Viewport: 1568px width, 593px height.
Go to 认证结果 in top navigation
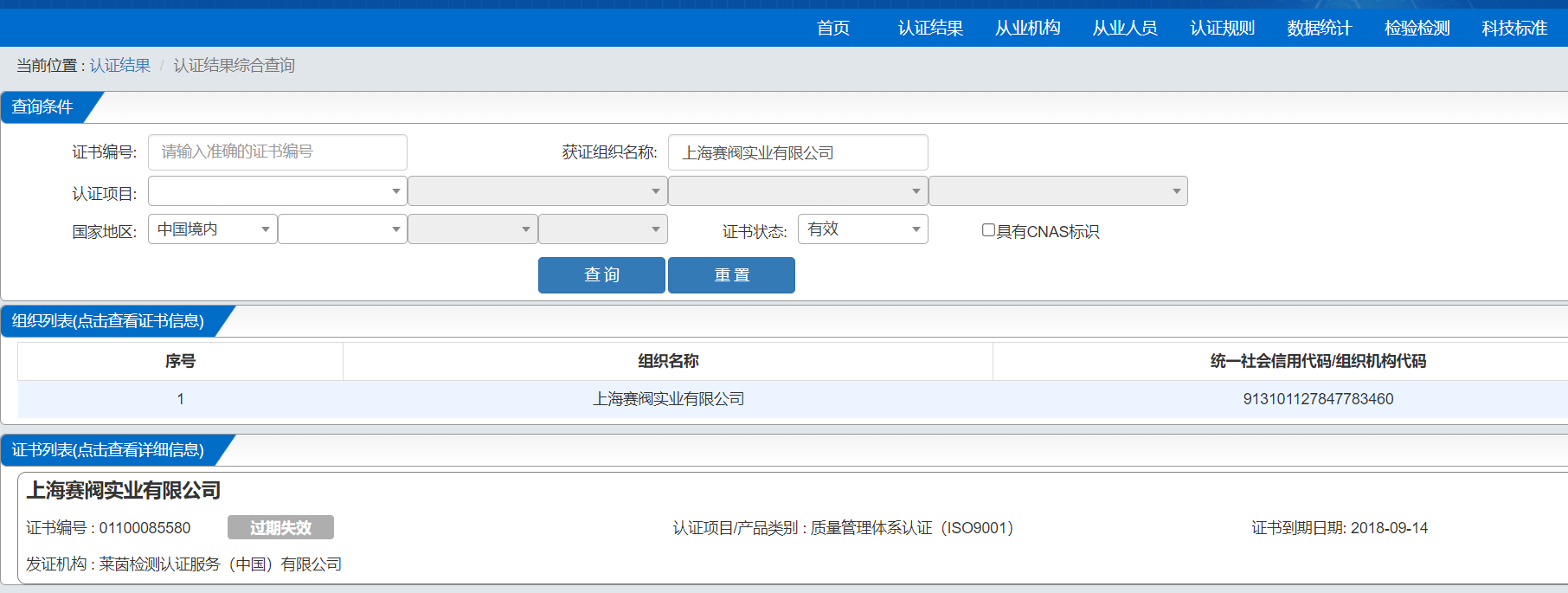[930, 28]
